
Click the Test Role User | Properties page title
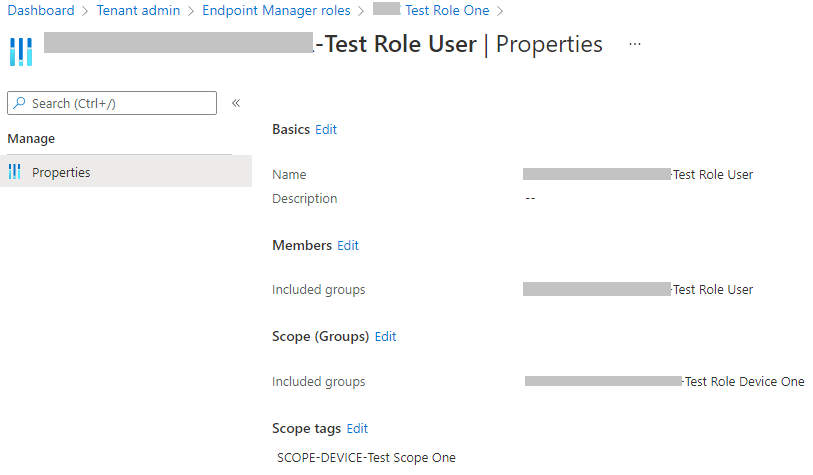324,44
